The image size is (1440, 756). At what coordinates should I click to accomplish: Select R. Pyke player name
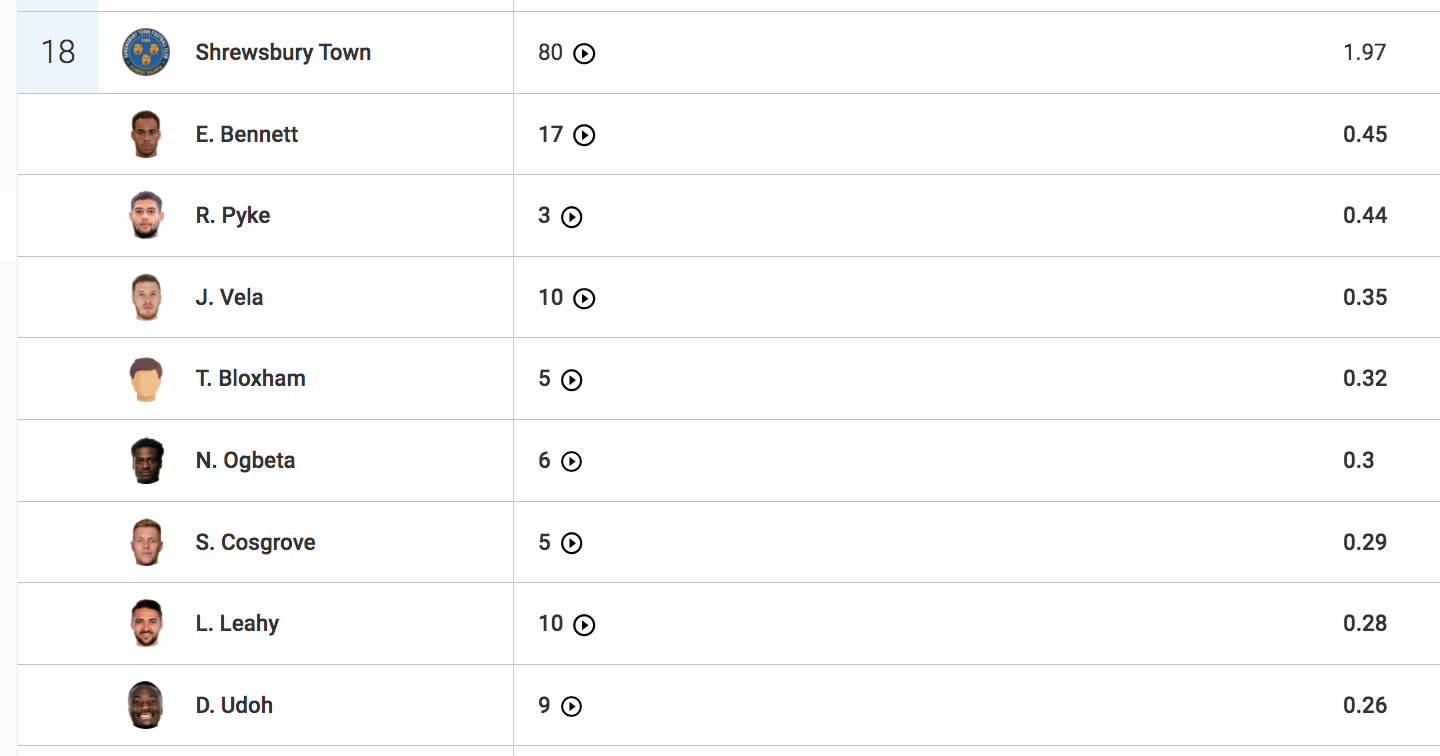click(233, 216)
